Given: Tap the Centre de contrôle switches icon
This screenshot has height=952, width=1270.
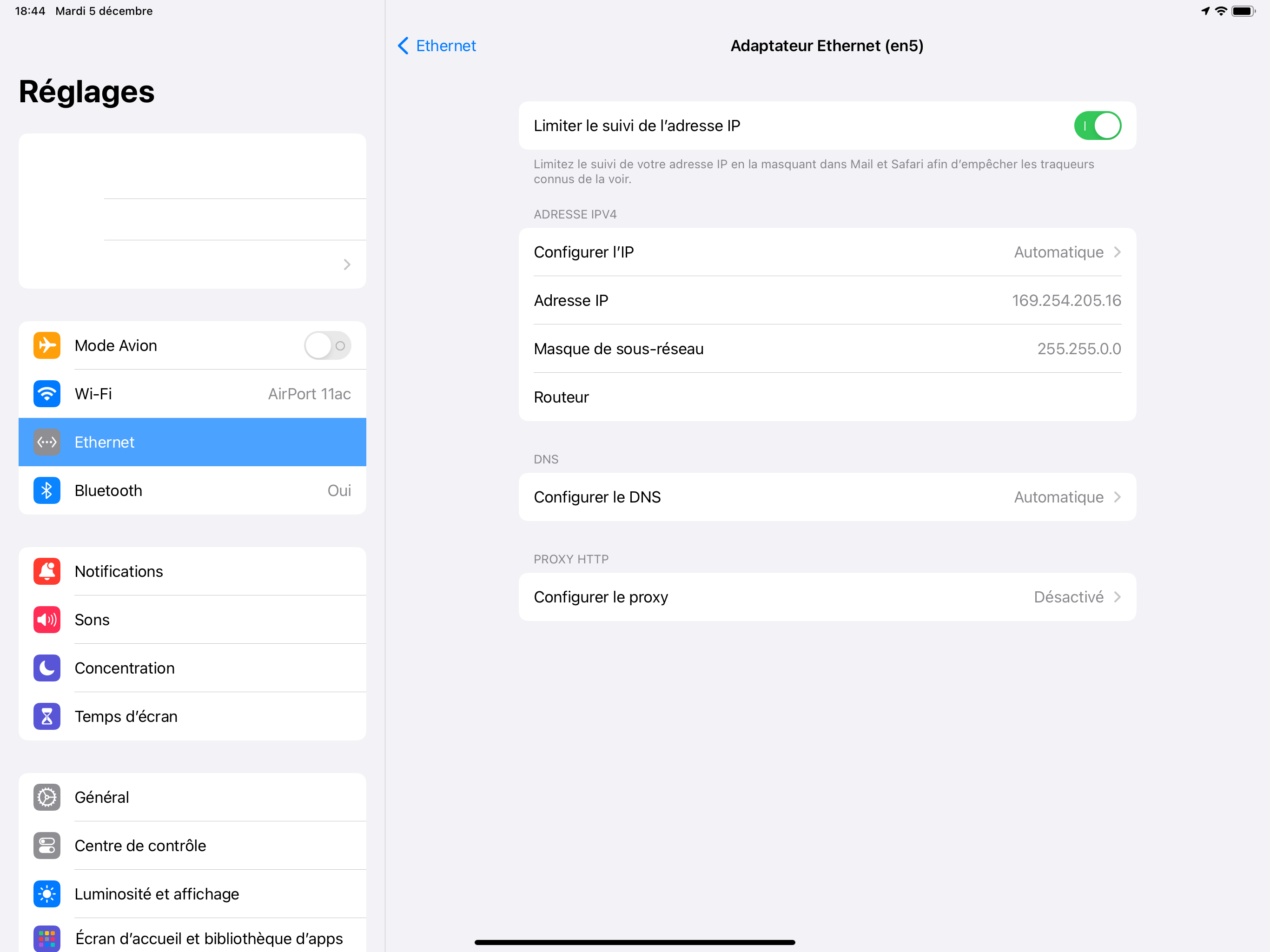Looking at the screenshot, I should (46, 845).
